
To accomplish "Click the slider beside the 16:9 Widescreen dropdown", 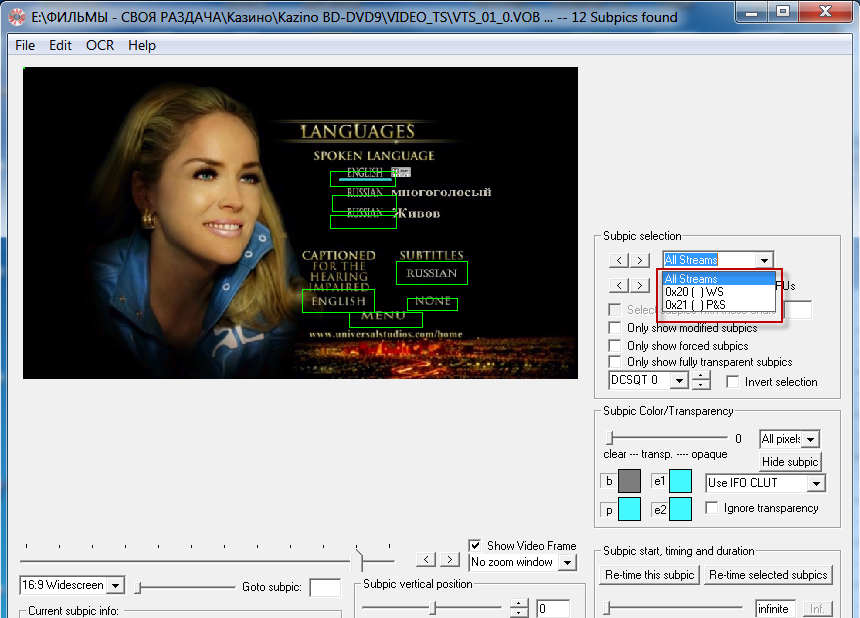I will click(185, 587).
